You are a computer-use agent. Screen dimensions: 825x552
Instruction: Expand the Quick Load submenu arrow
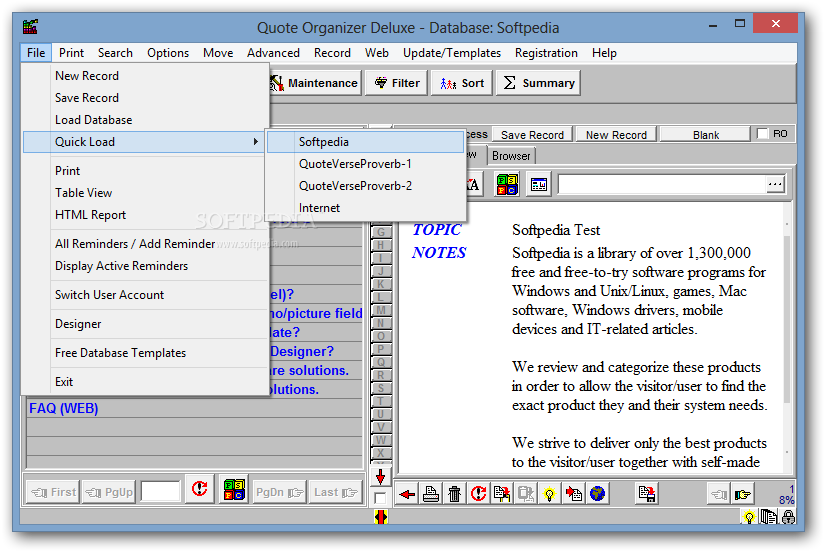coord(255,142)
